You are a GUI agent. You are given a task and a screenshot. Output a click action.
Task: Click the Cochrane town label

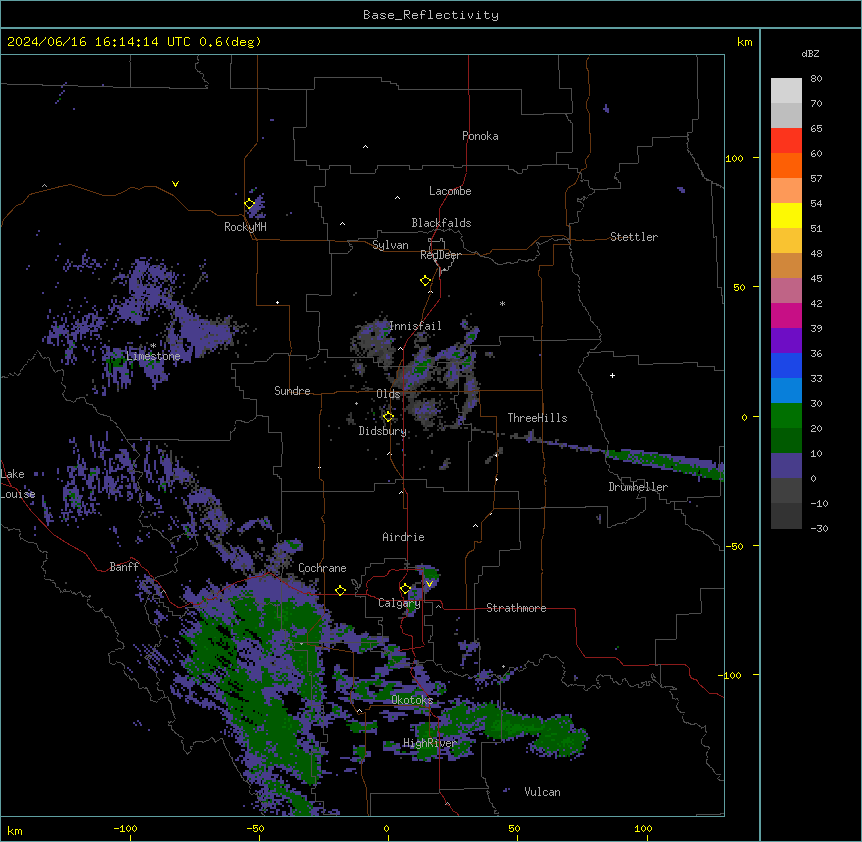[x=322, y=568]
